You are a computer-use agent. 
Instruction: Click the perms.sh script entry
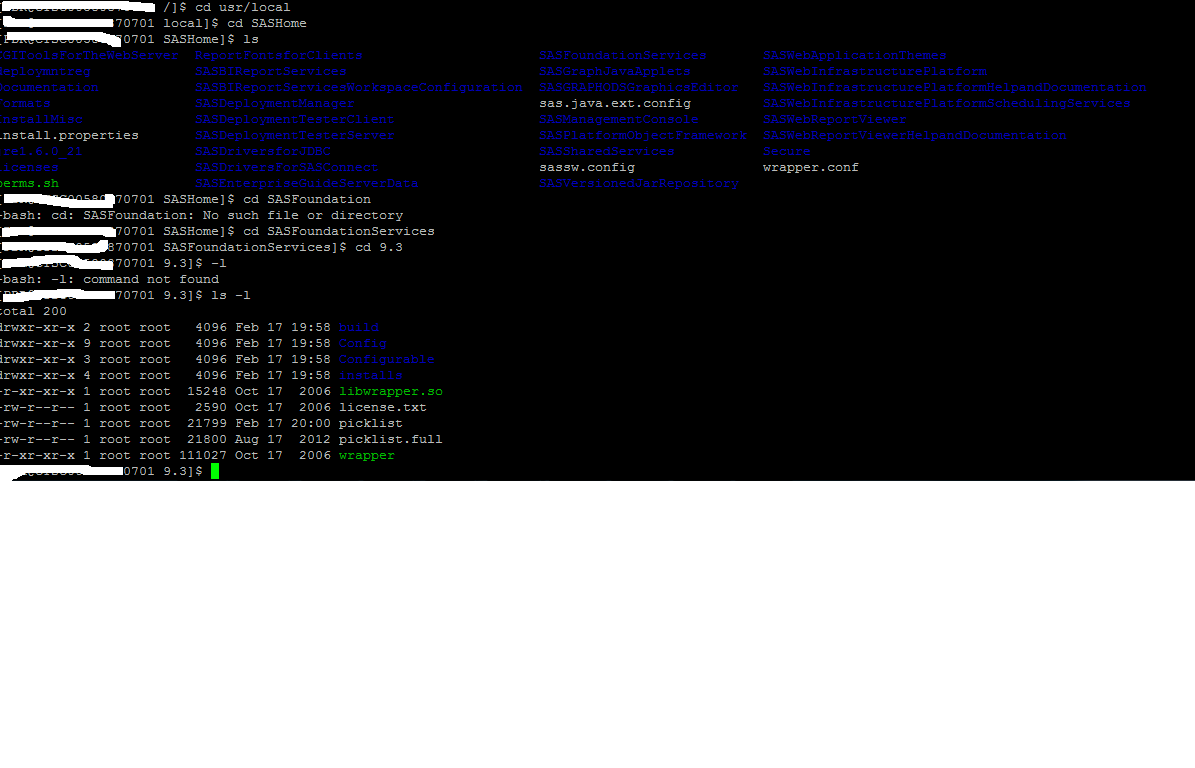(30, 183)
